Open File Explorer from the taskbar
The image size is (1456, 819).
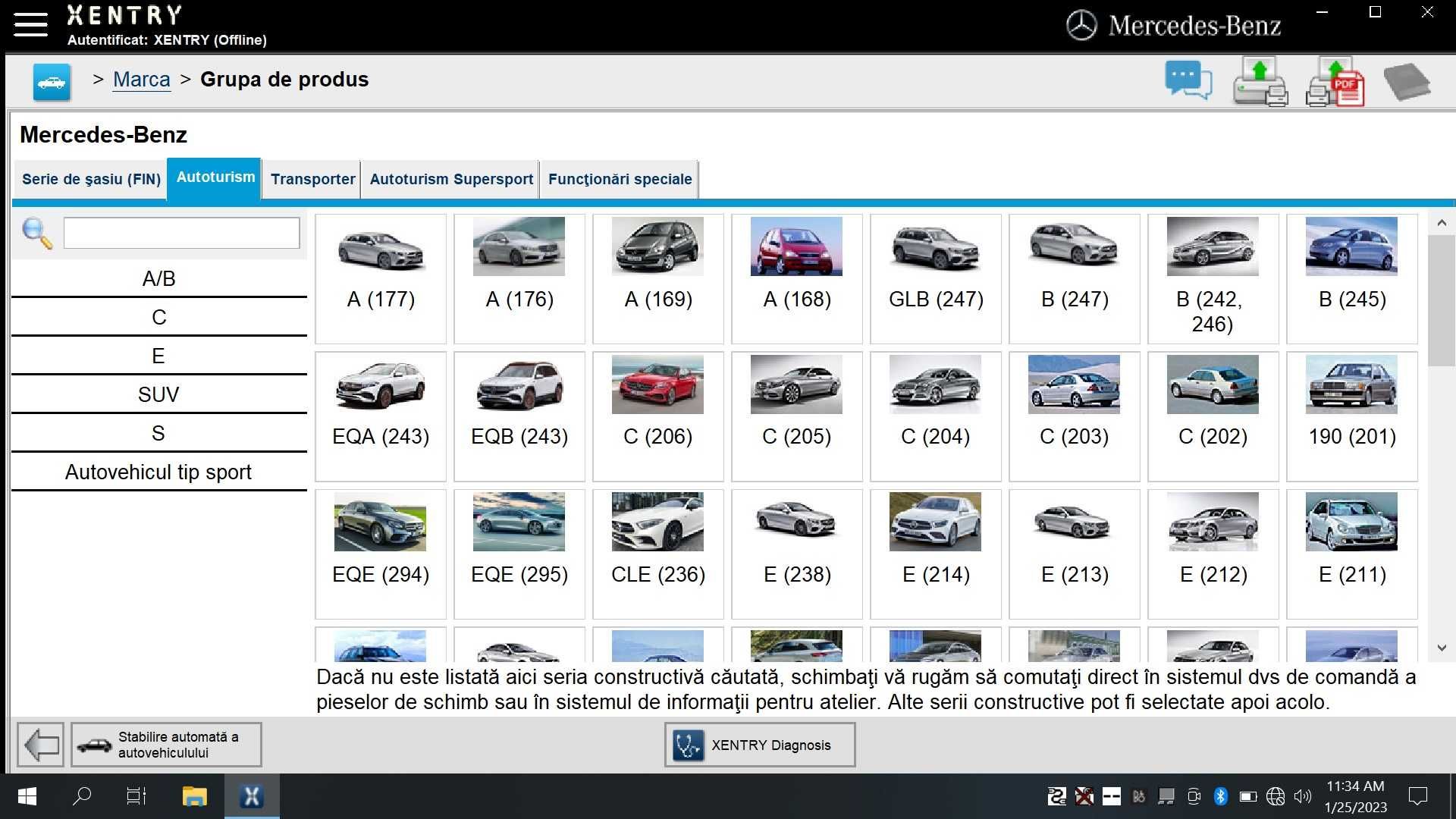(195, 796)
